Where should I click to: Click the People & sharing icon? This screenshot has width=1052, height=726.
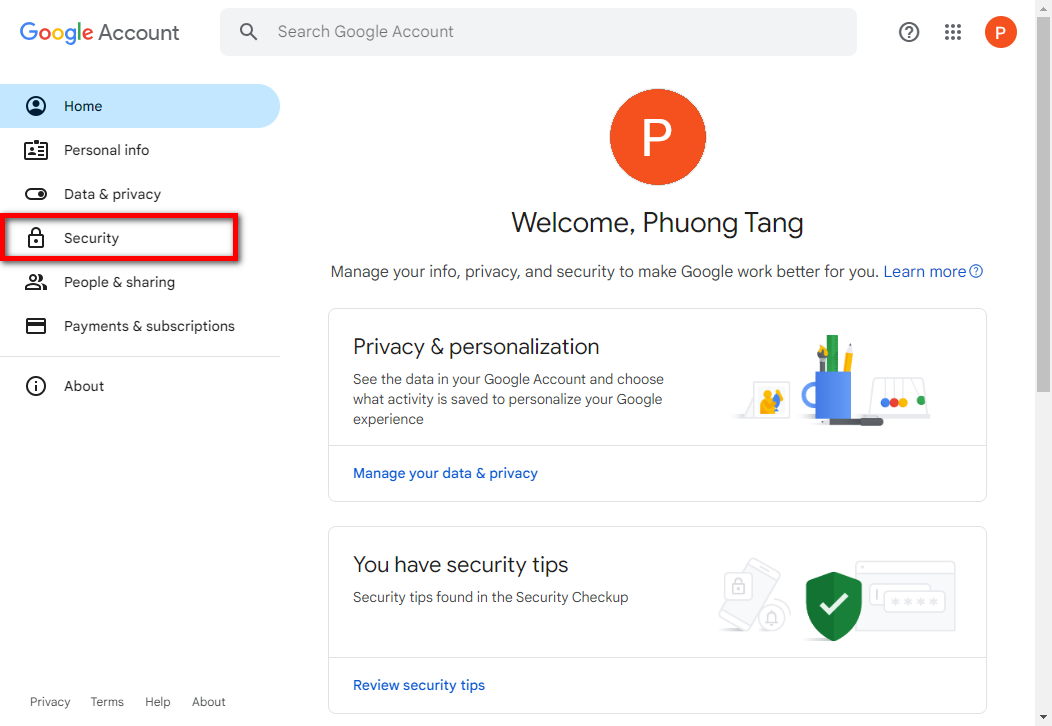tap(36, 282)
